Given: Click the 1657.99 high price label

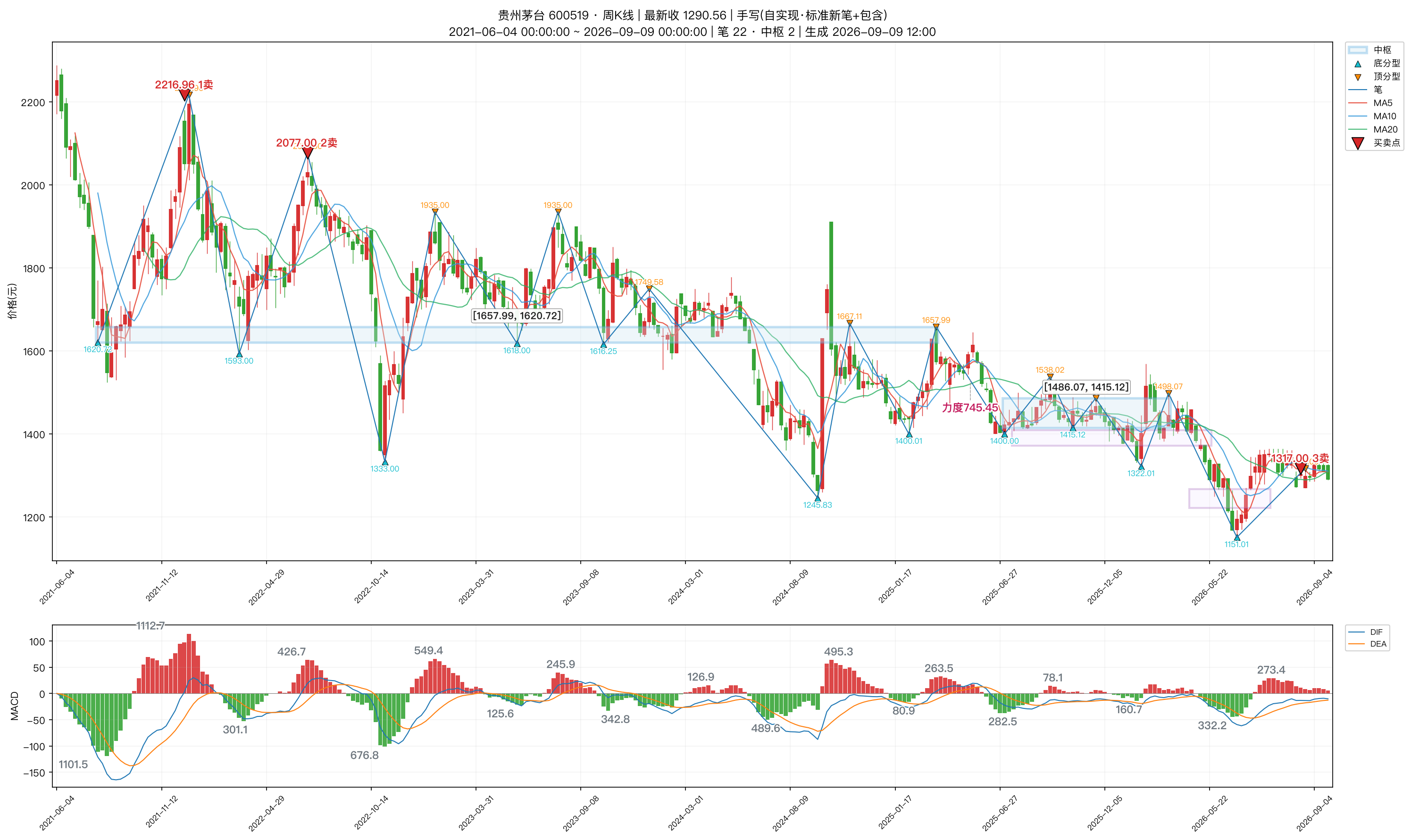Looking at the screenshot, I should coord(936,320).
